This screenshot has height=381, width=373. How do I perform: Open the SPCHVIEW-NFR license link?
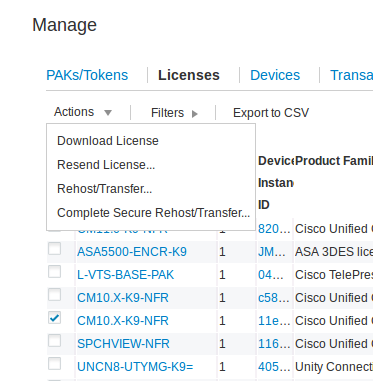point(123,344)
